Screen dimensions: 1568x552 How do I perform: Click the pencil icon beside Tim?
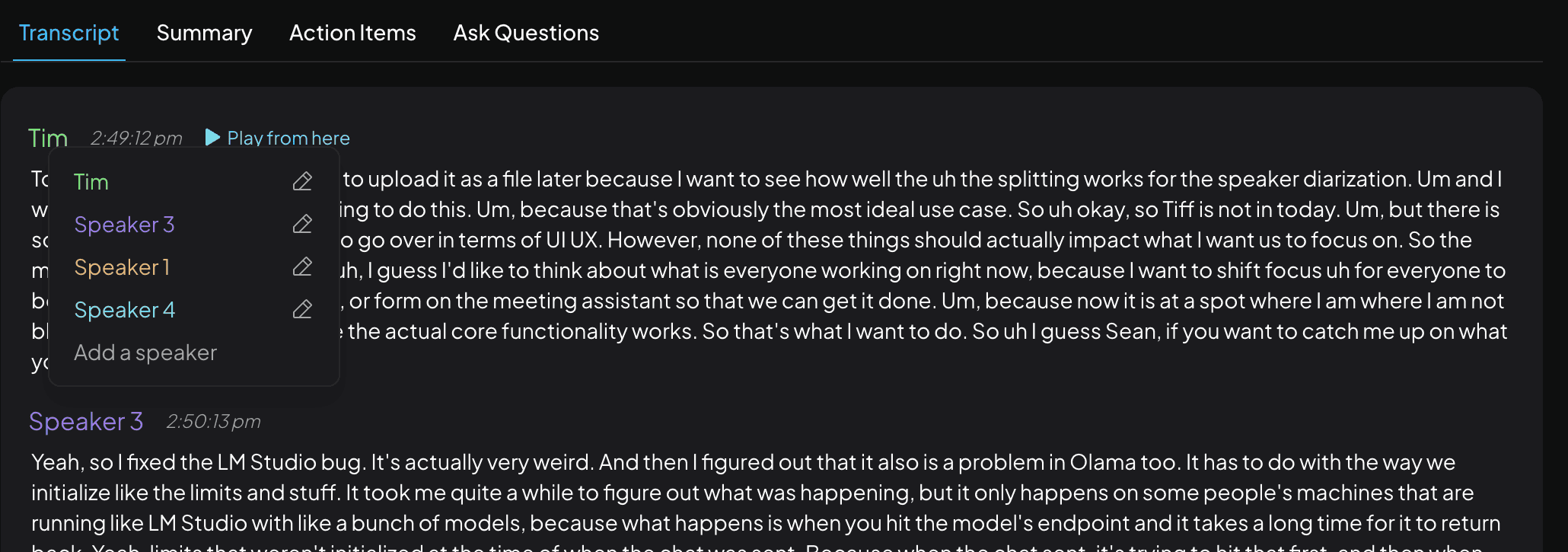click(x=302, y=181)
